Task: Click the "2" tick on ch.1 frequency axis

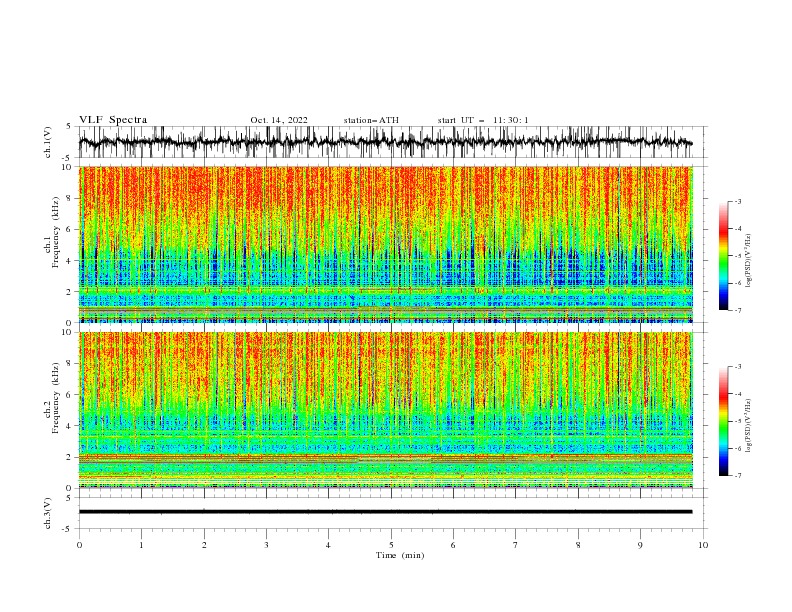Action: [x=71, y=292]
